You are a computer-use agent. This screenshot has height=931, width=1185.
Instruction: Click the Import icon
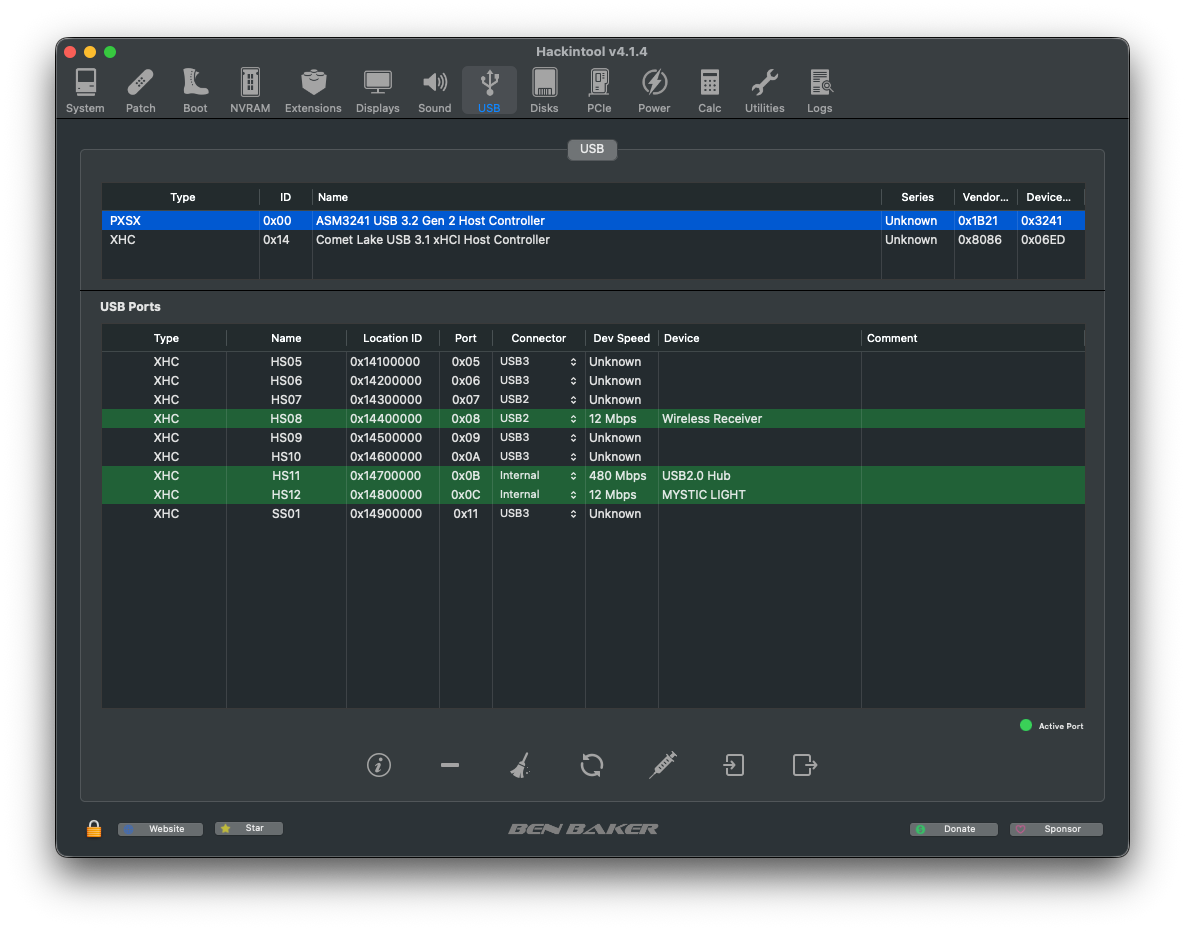point(734,765)
